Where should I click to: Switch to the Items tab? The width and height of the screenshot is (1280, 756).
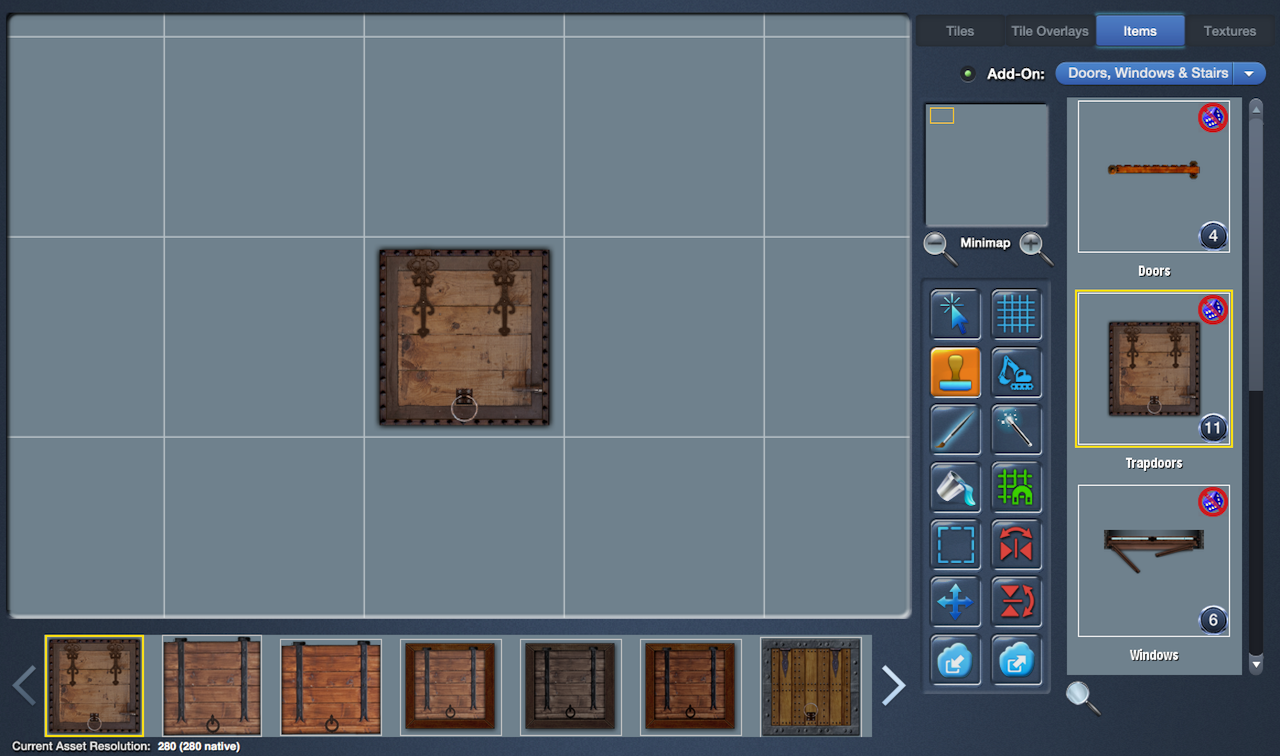click(x=1140, y=31)
